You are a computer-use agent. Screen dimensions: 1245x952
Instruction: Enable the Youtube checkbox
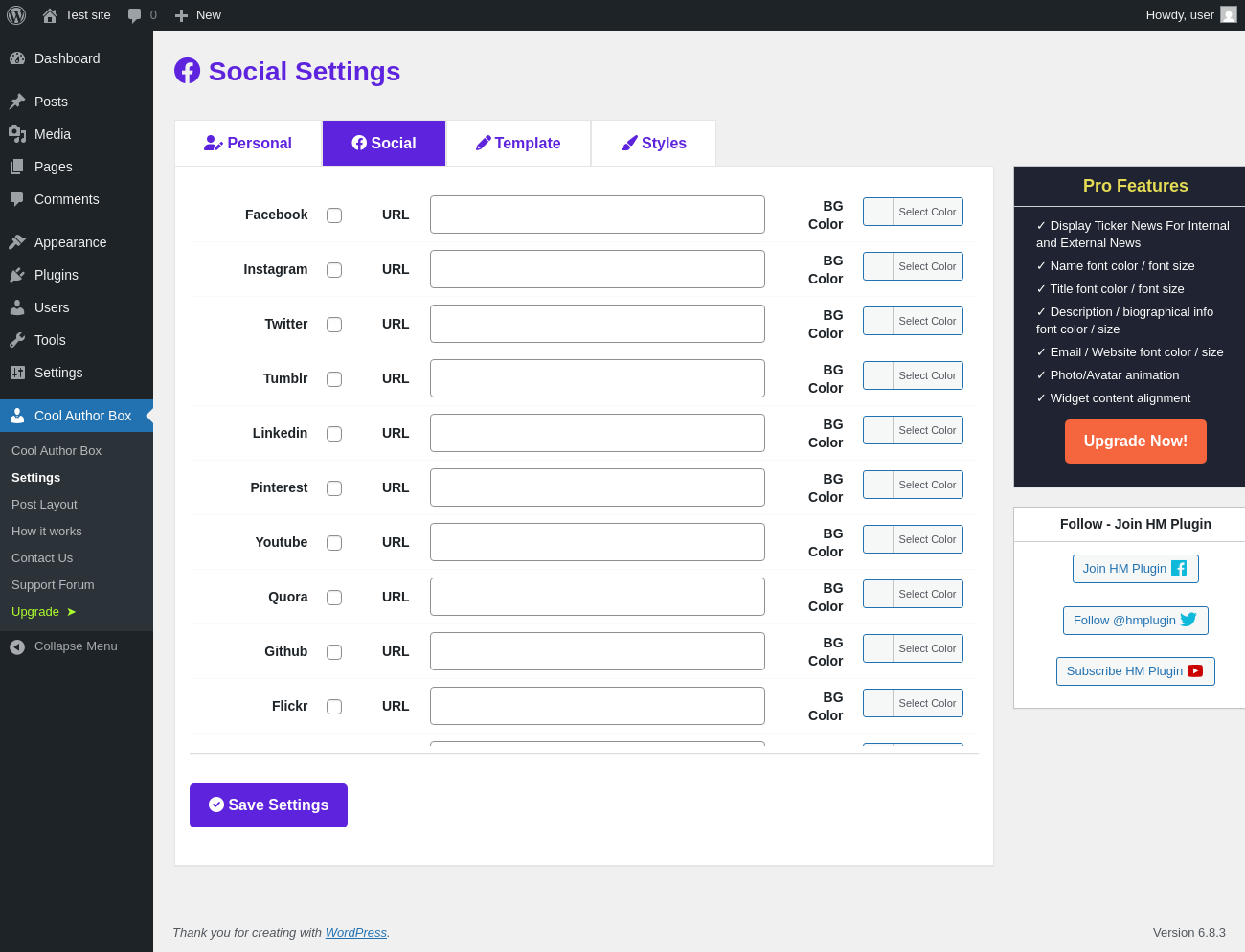click(334, 543)
